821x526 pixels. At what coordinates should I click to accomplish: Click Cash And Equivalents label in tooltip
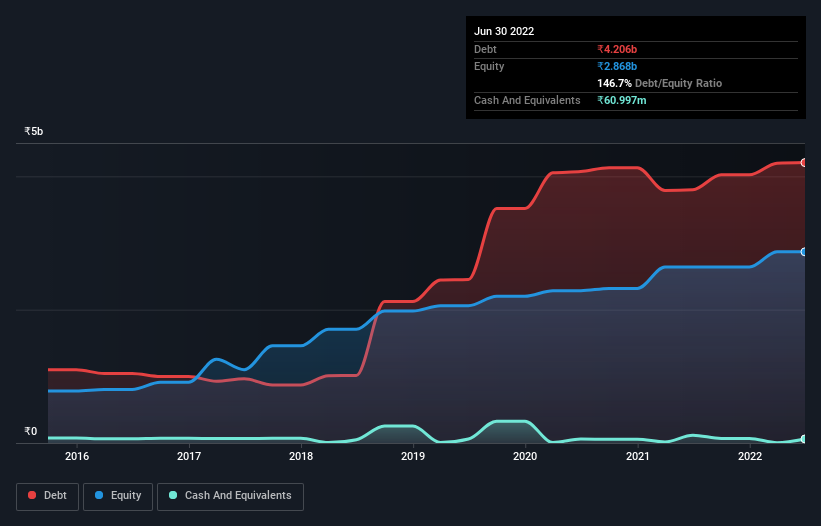pos(527,100)
